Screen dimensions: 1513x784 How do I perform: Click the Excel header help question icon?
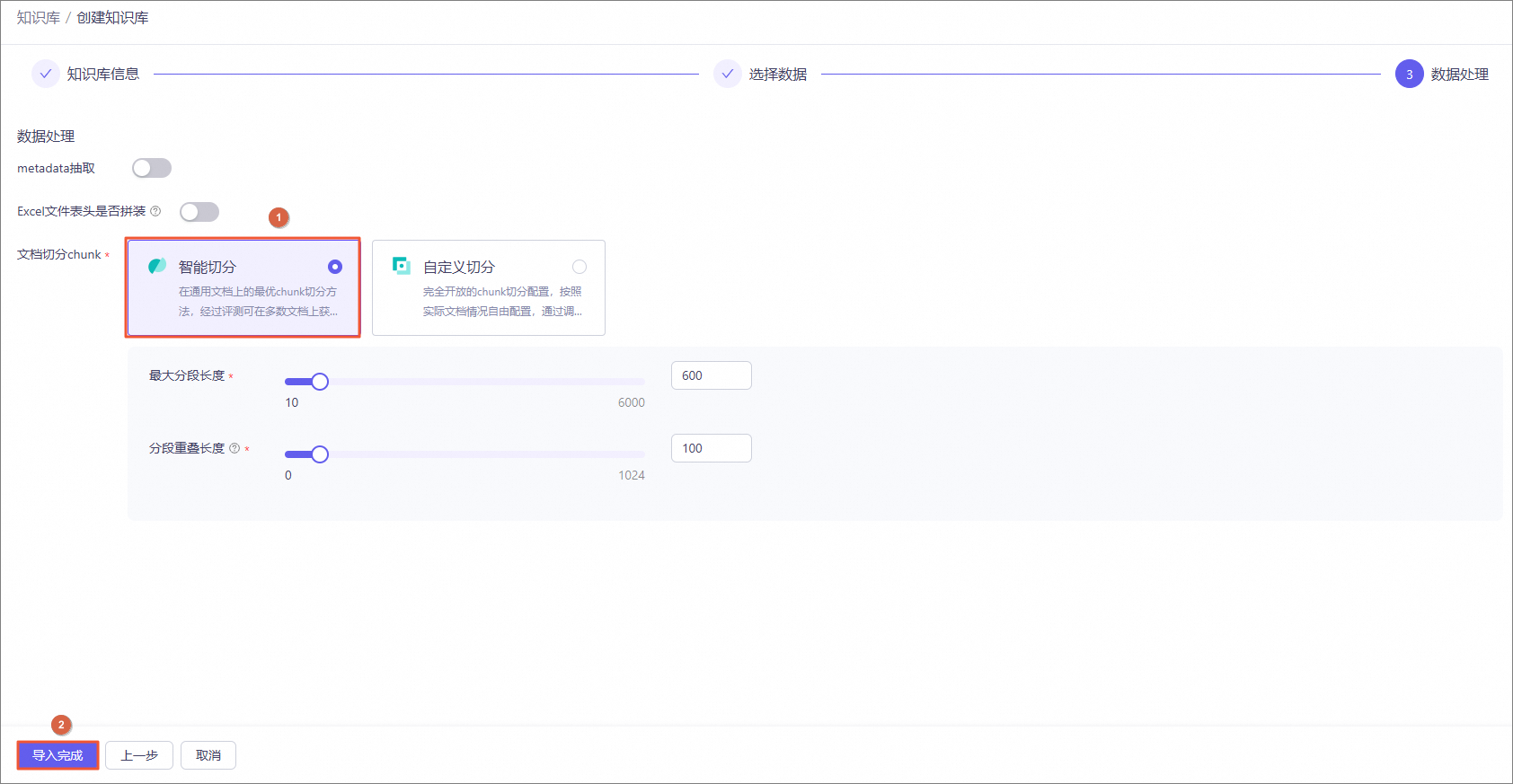click(x=155, y=211)
